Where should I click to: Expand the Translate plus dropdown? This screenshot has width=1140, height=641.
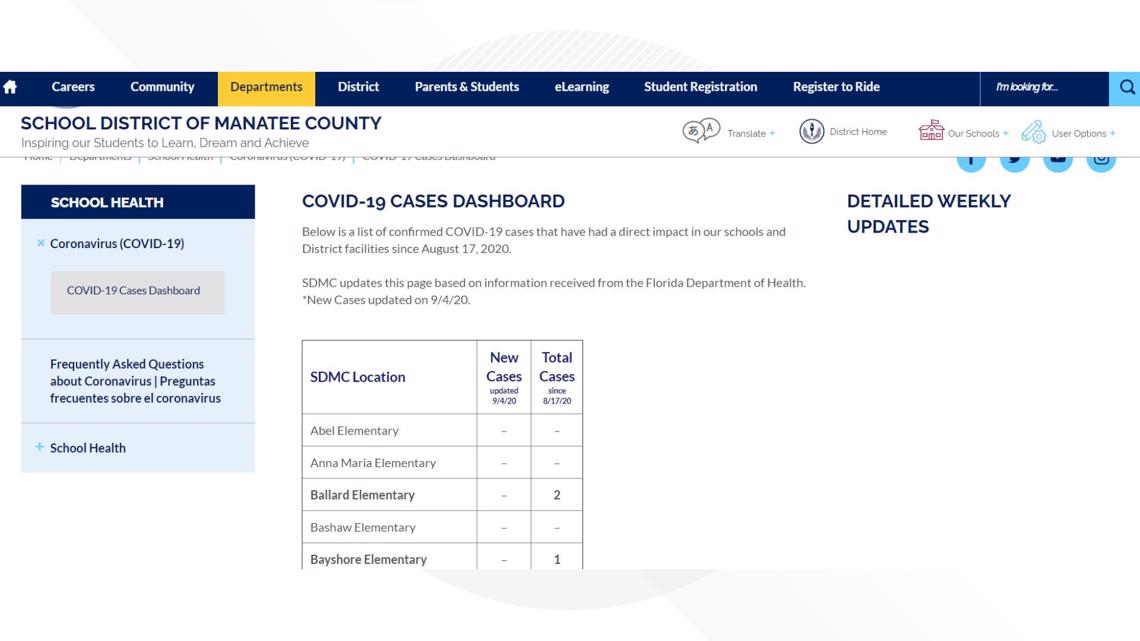point(772,133)
